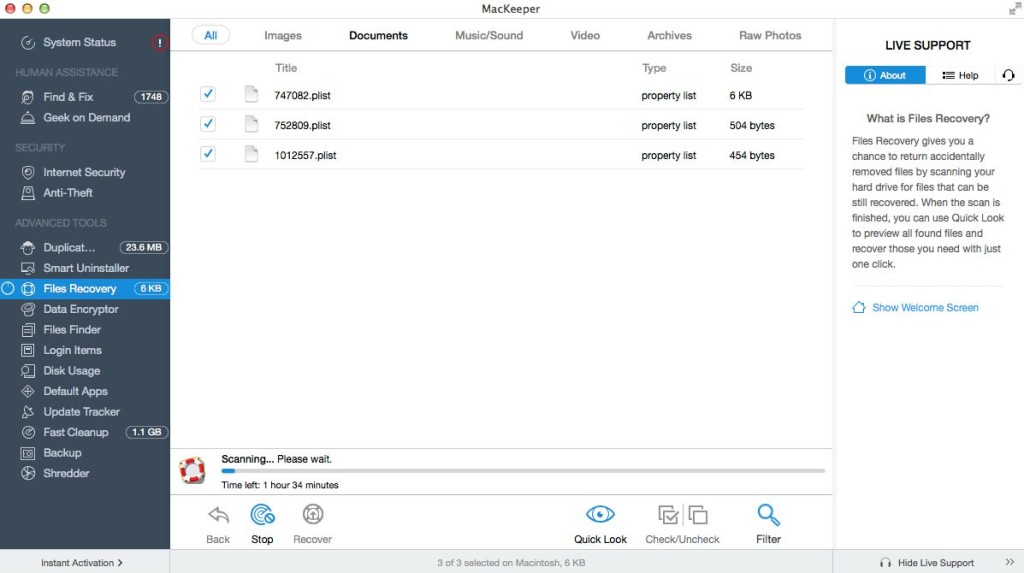This screenshot has width=1024, height=573.
Task: Click the 1748 badge on Find & Fix
Action: click(151, 97)
